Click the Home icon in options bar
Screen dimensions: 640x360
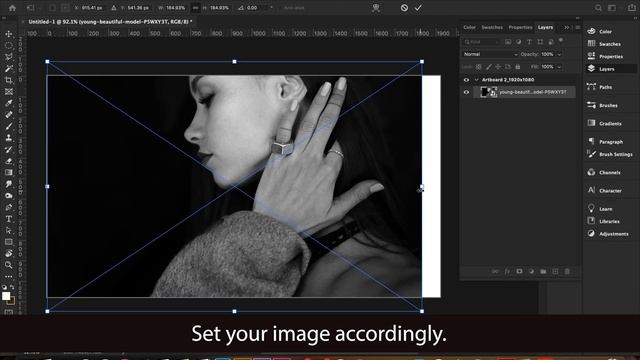coord(12,8)
